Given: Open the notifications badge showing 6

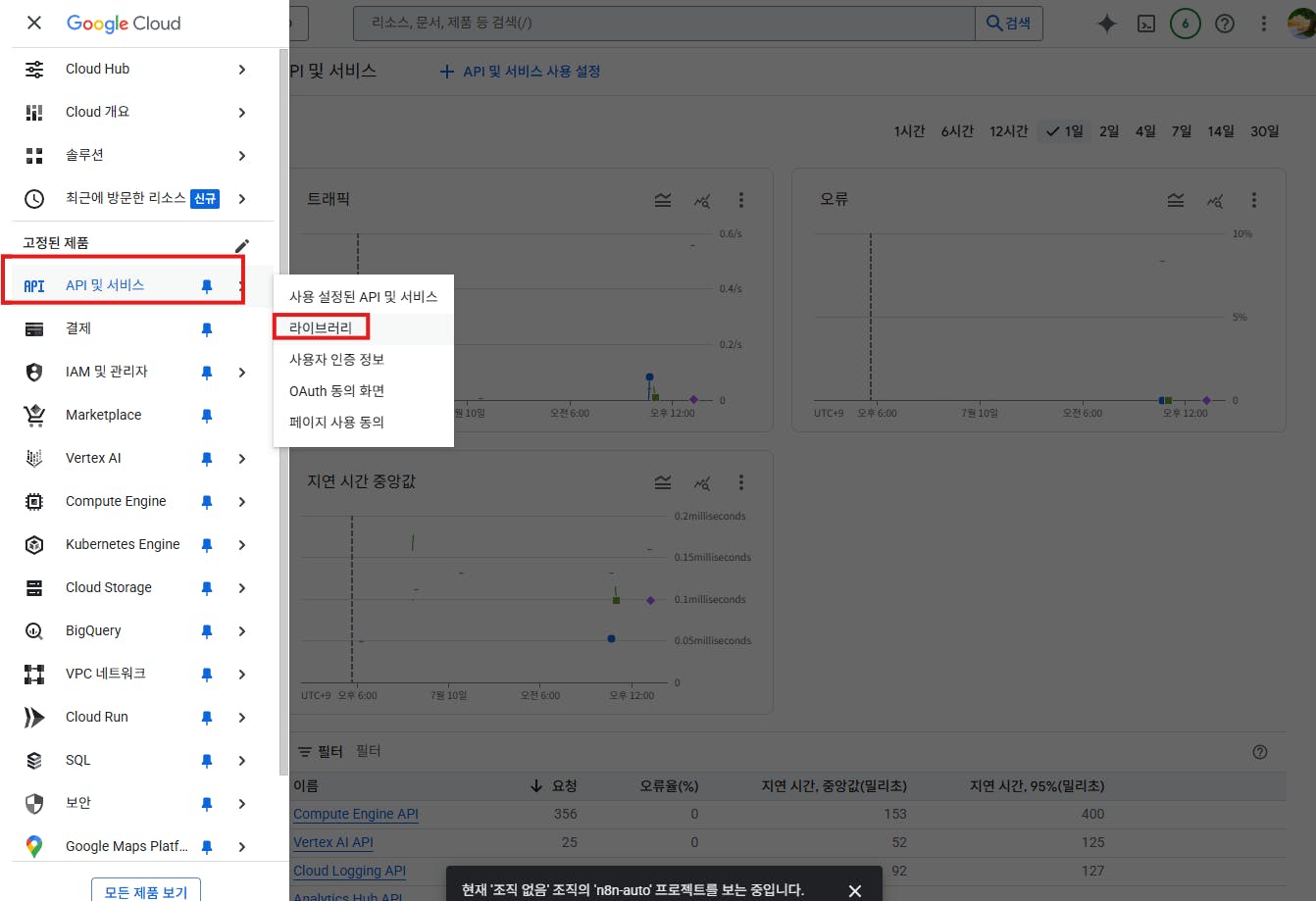Looking at the screenshot, I should [x=1185, y=24].
